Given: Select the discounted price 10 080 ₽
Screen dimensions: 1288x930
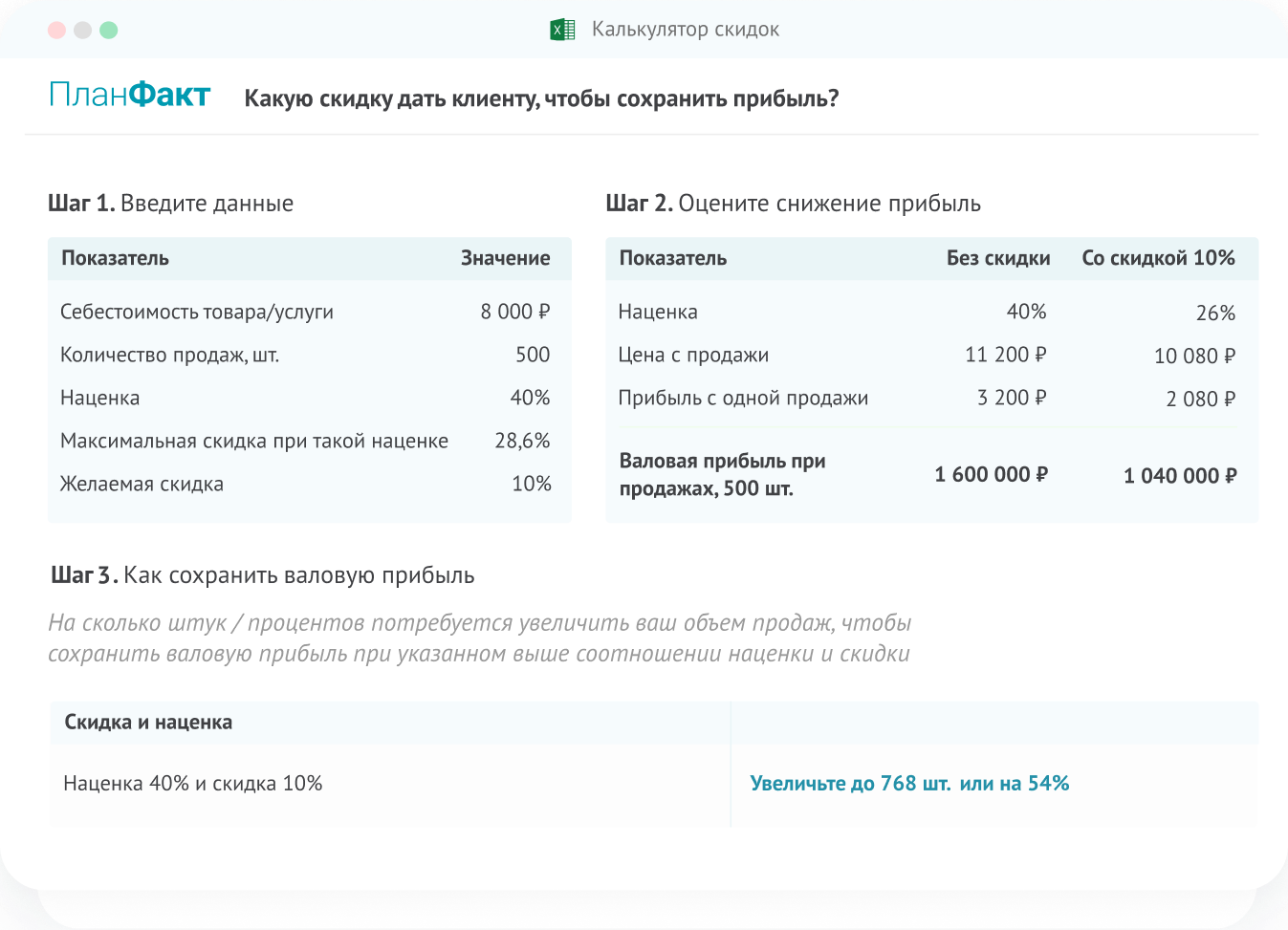Looking at the screenshot, I should (x=1194, y=357).
